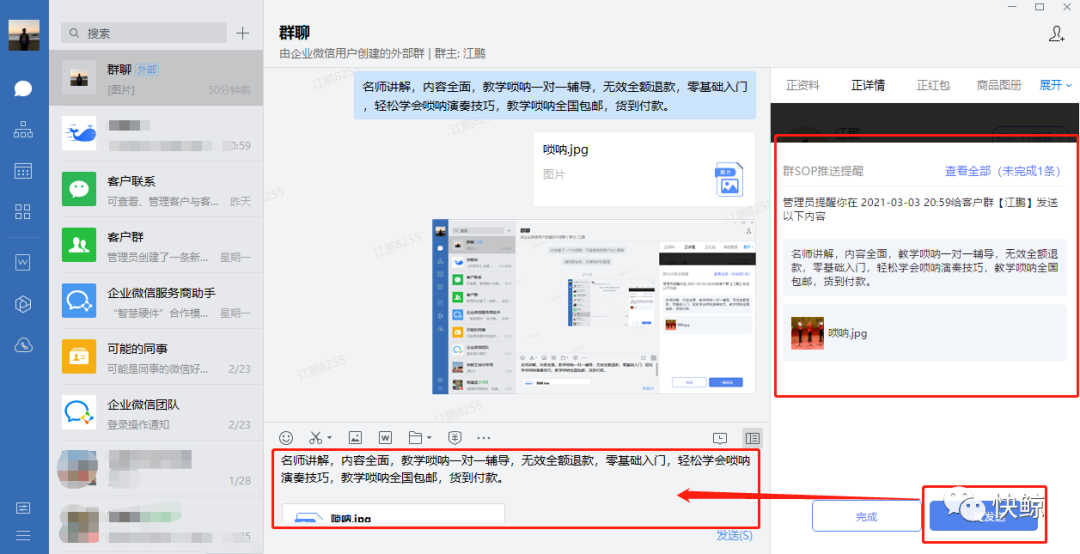The width and height of the screenshot is (1080, 554).
Task: Toggle the right sidebar panel icon
Action: click(753, 438)
